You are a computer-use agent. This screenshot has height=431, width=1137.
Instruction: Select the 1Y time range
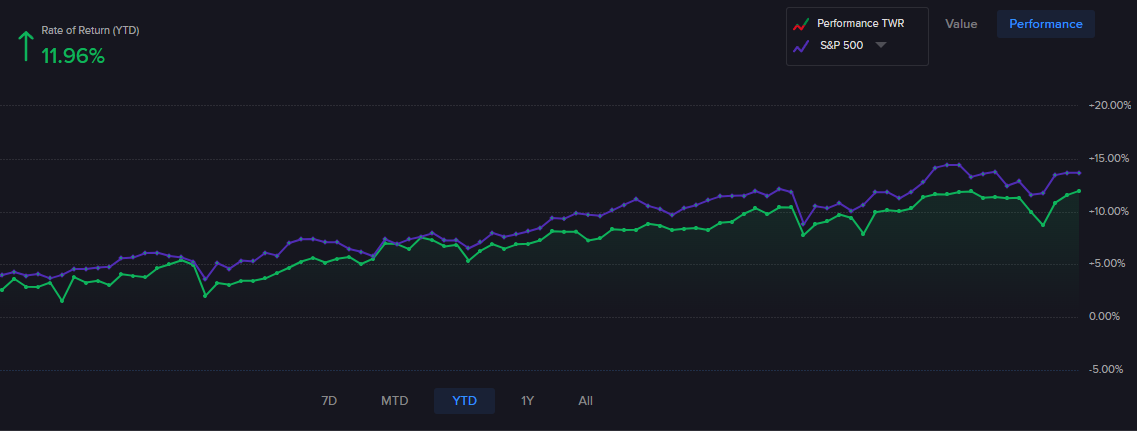pos(527,401)
